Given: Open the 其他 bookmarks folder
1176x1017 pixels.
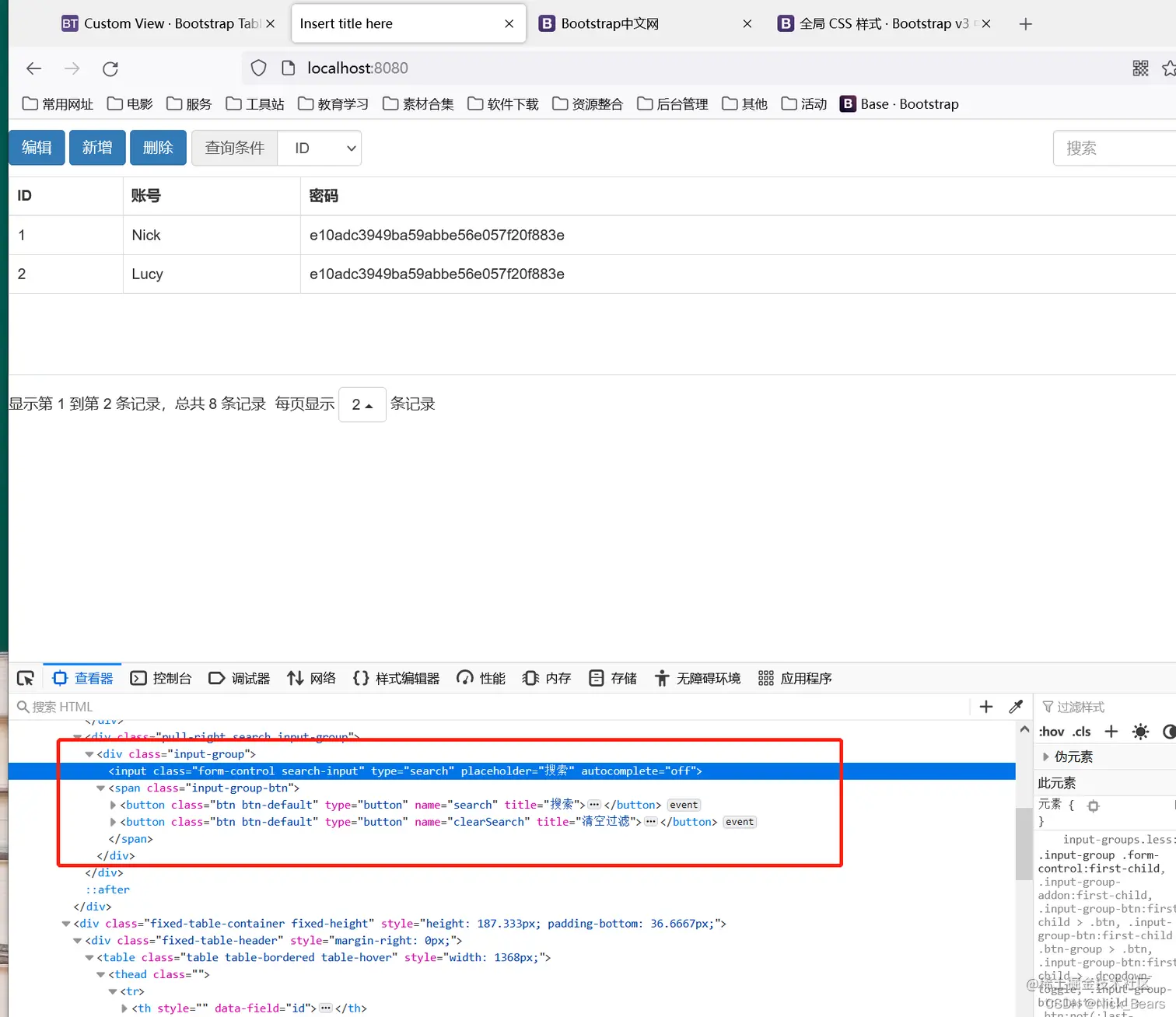Looking at the screenshot, I should pyautogui.click(x=744, y=104).
